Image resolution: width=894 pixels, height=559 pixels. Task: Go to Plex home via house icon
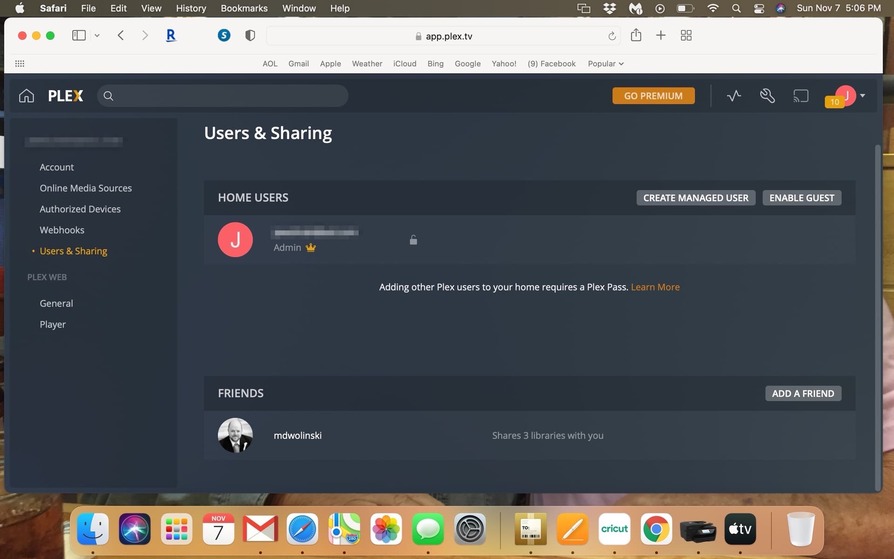26,96
